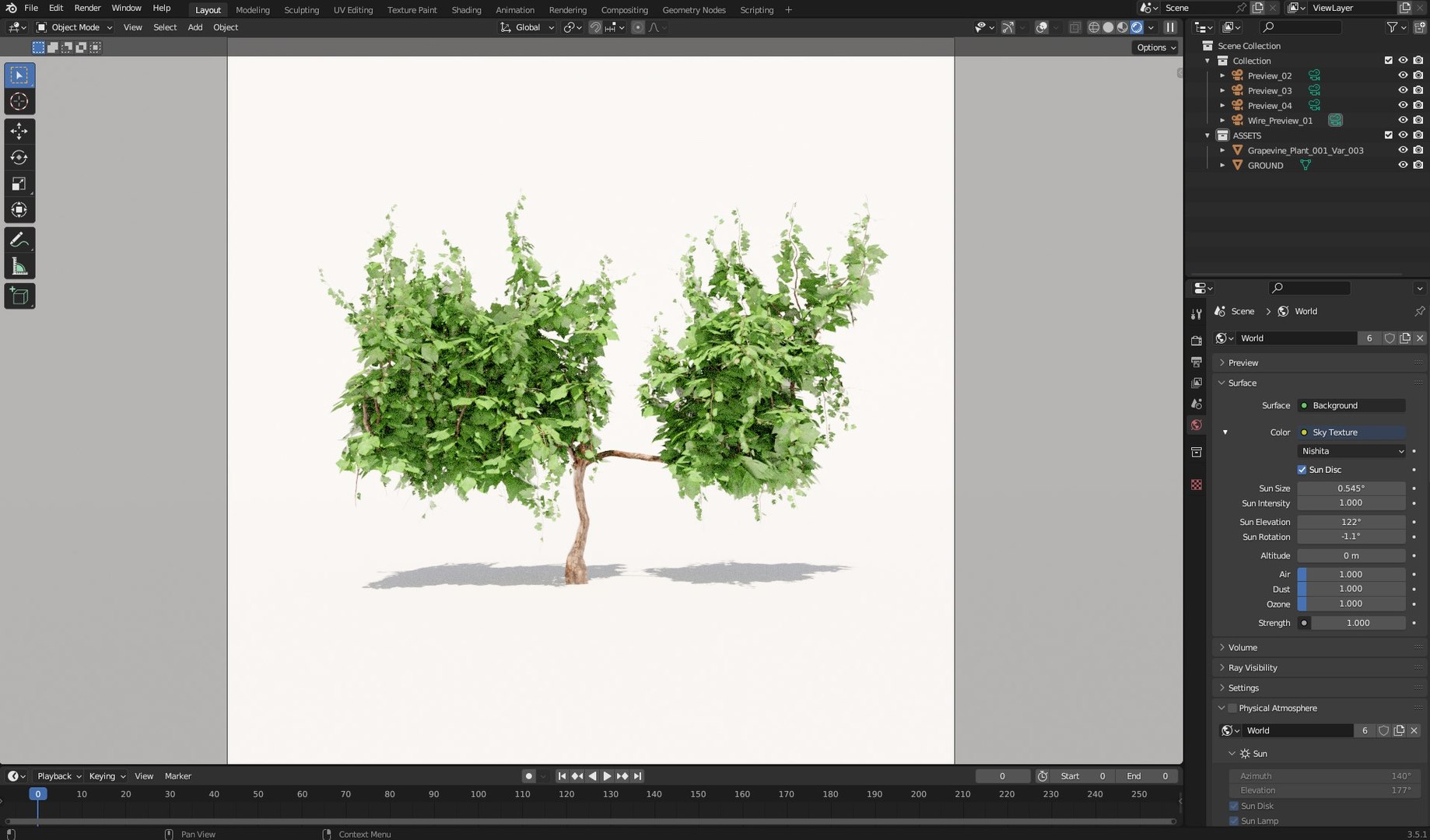Enable the Physical Atmosphere checkbox
This screenshot has width=1430, height=840.
pyautogui.click(x=1232, y=709)
